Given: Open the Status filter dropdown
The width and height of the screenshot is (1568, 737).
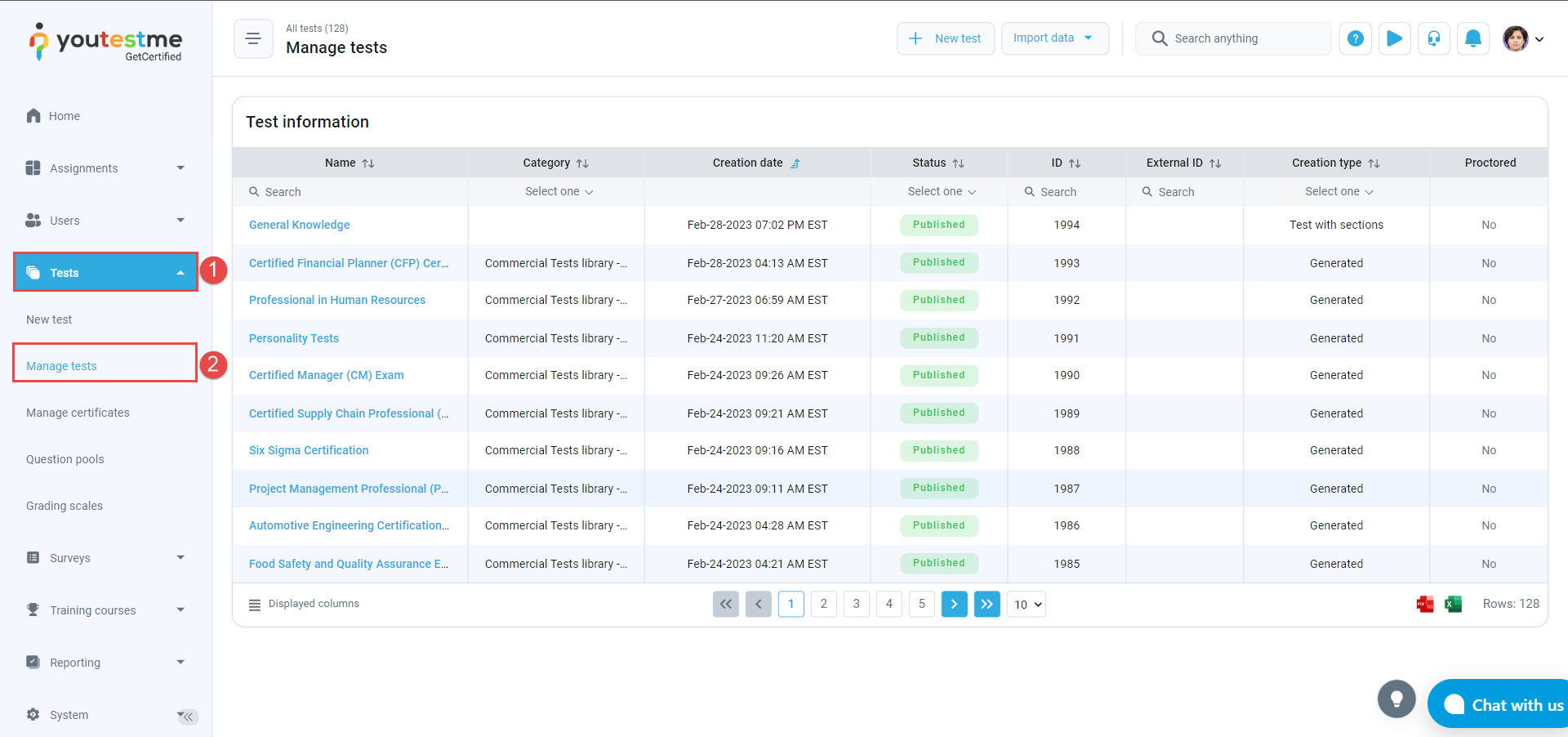Looking at the screenshot, I should coord(941,191).
